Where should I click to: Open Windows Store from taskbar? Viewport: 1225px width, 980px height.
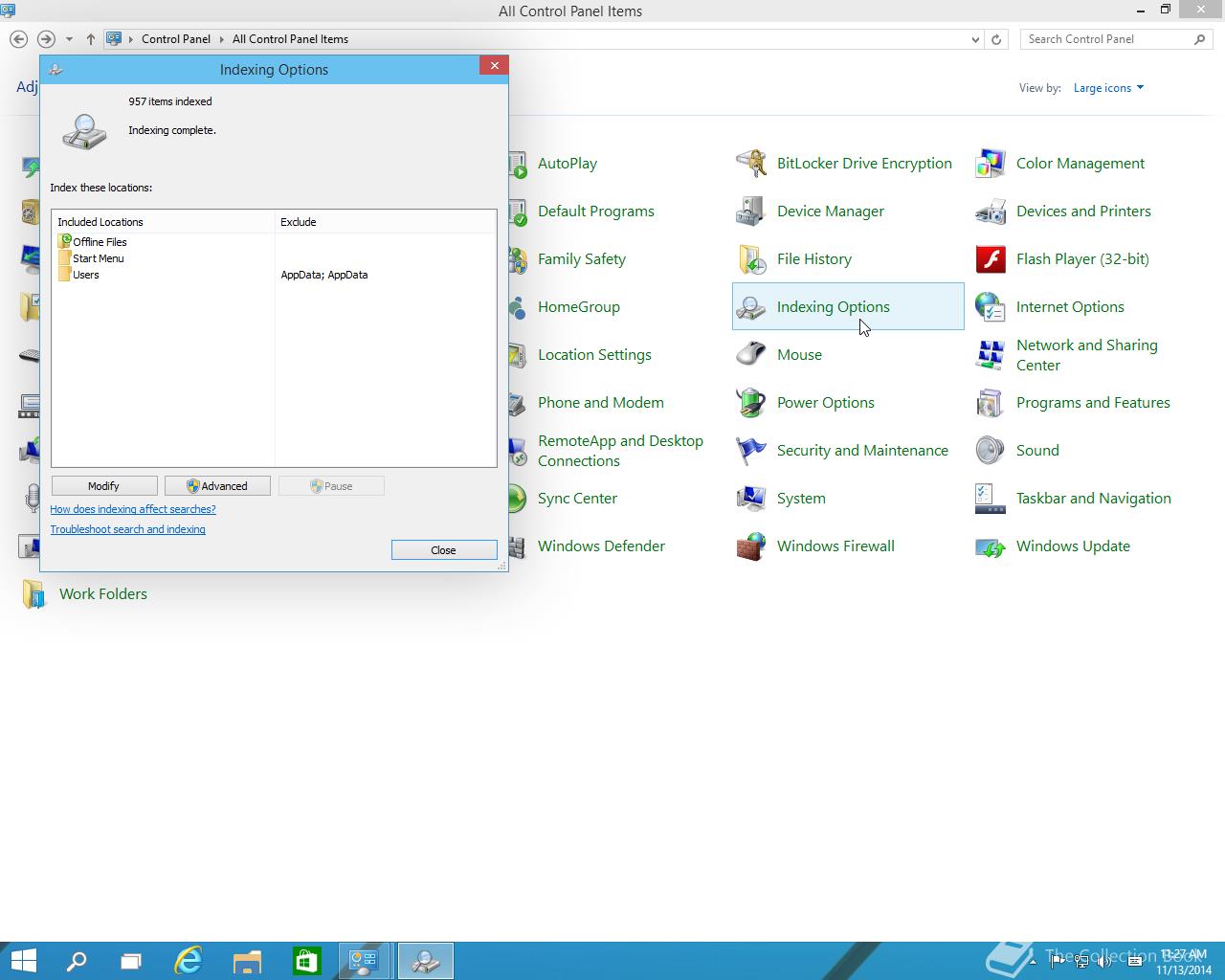click(x=306, y=961)
